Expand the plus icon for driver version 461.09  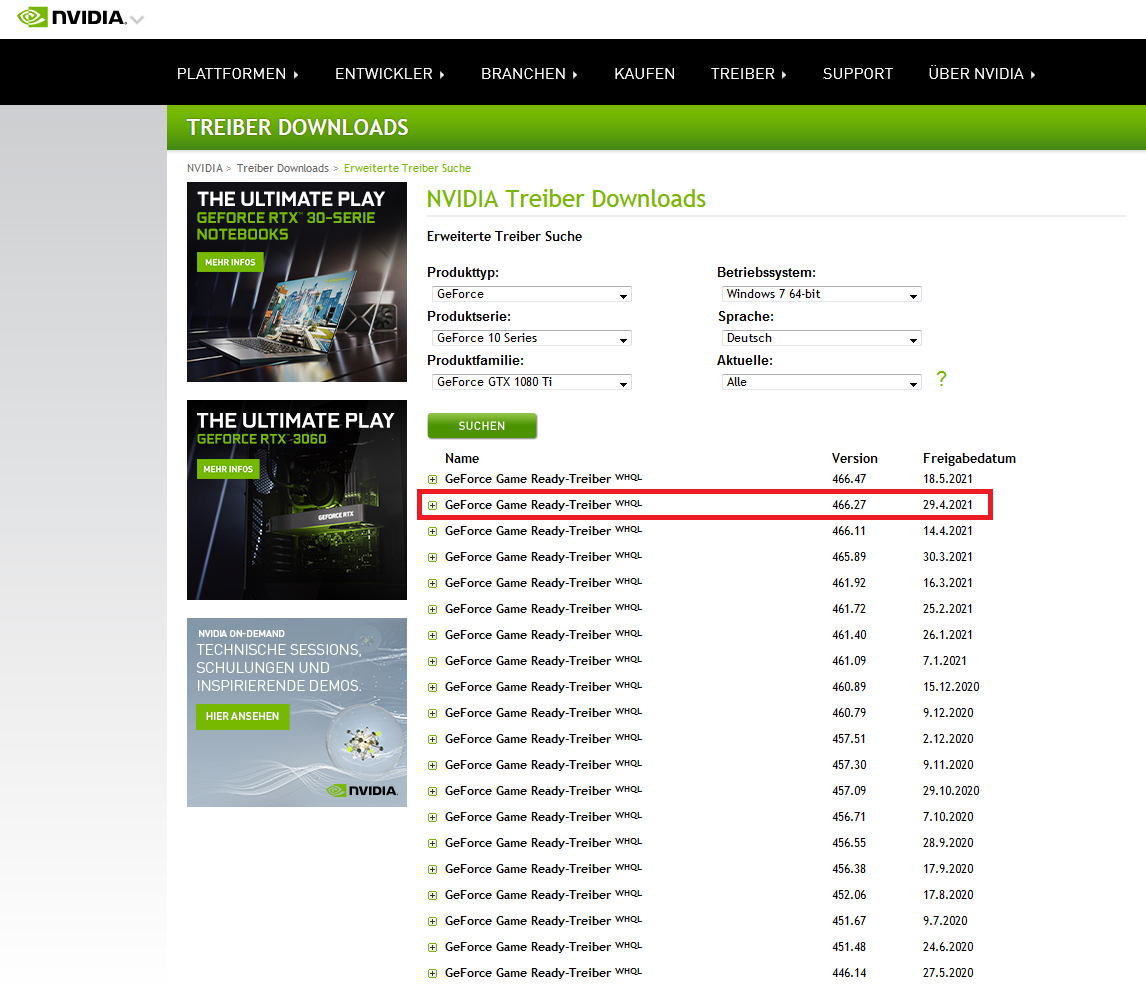[433, 661]
